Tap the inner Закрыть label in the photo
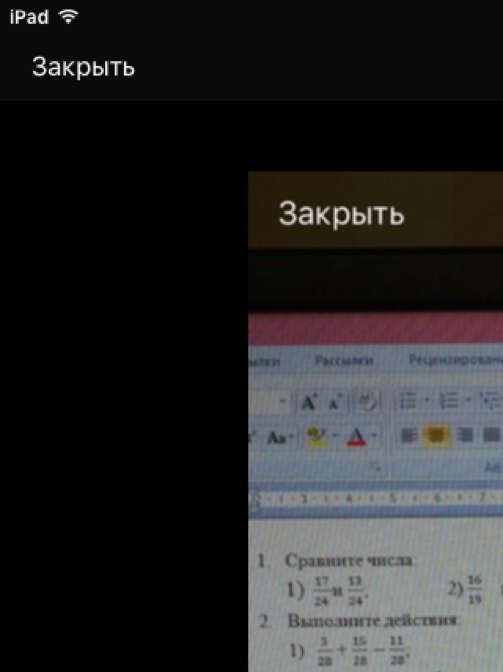 [341, 213]
